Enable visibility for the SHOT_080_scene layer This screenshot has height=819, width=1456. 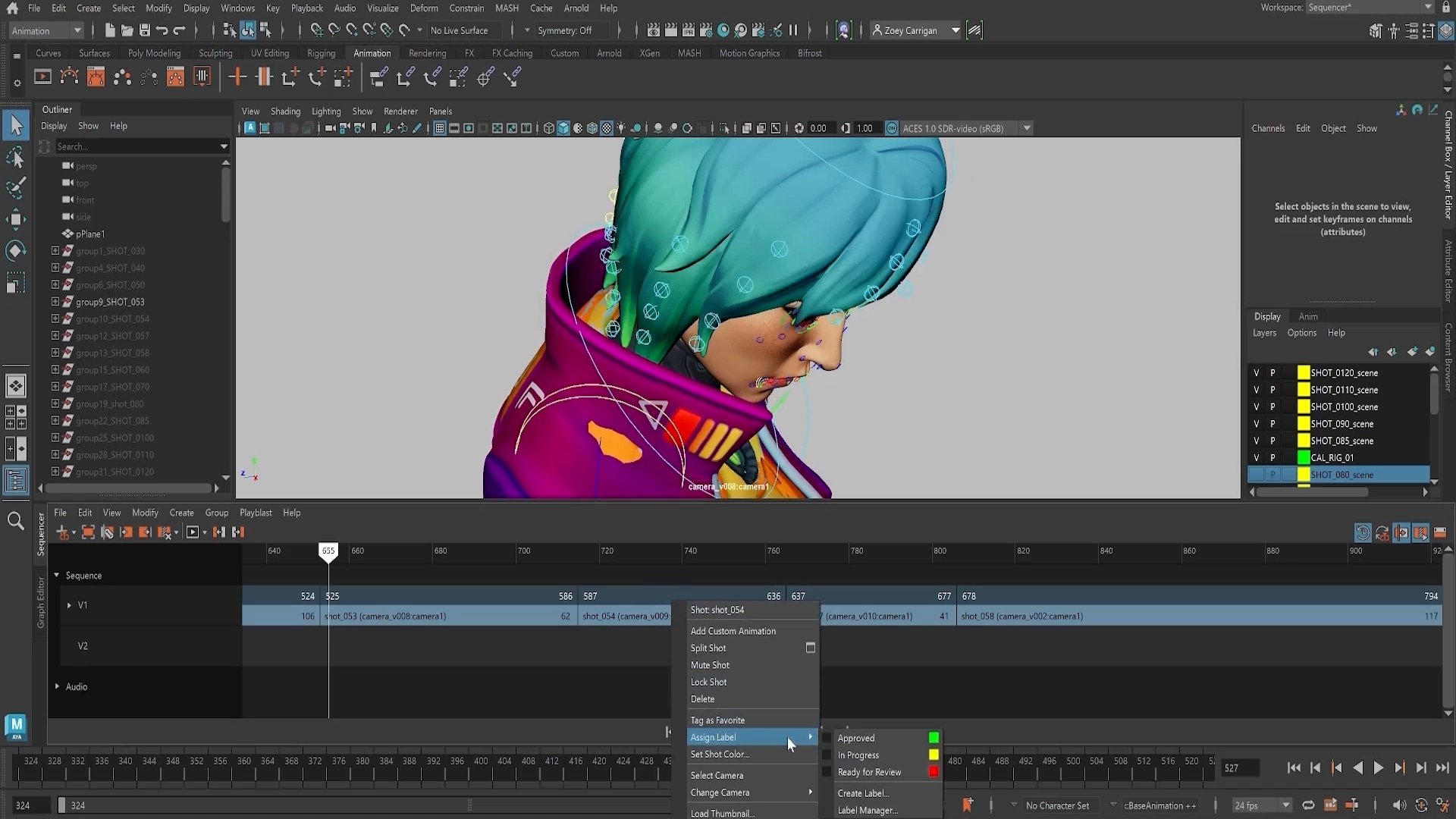(1256, 474)
